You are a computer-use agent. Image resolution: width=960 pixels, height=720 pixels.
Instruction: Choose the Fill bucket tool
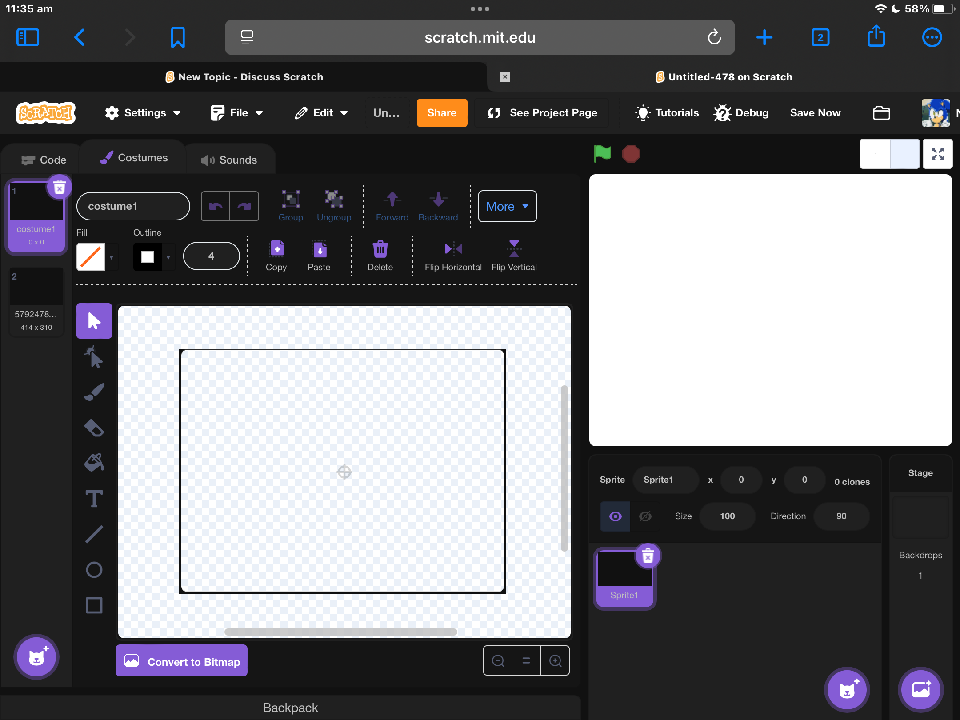tap(93, 462)
